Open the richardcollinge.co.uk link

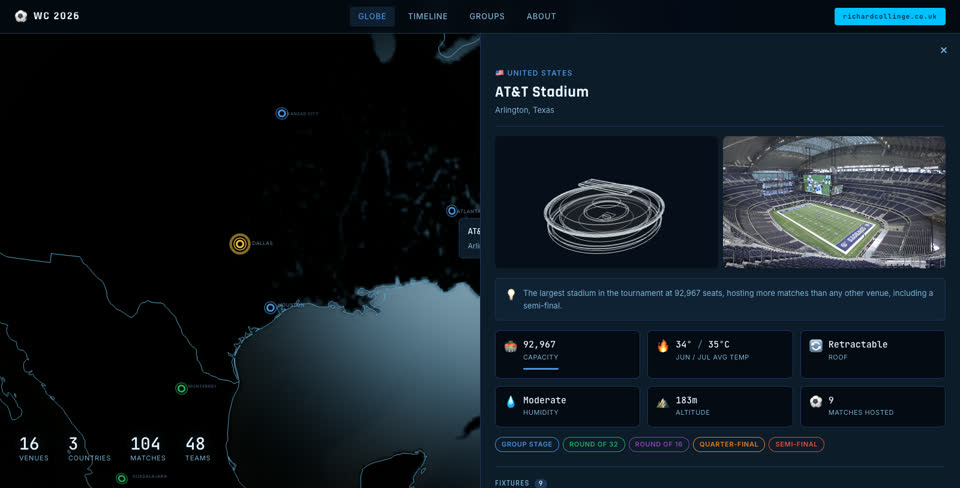point(890,17)
